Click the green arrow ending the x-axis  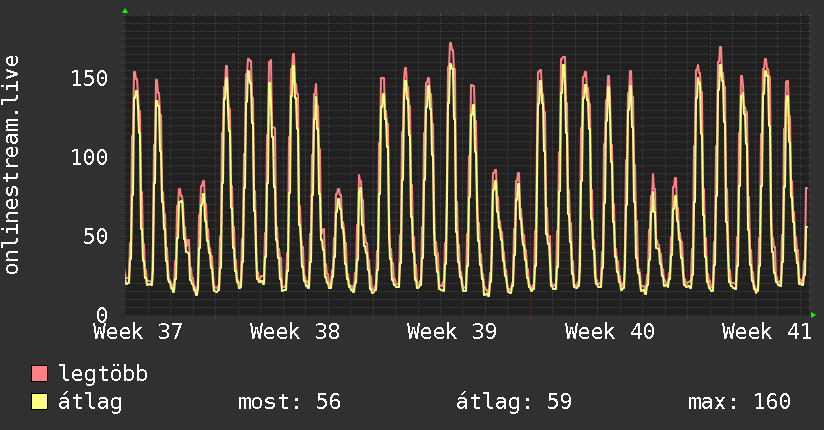coord(813,315)
